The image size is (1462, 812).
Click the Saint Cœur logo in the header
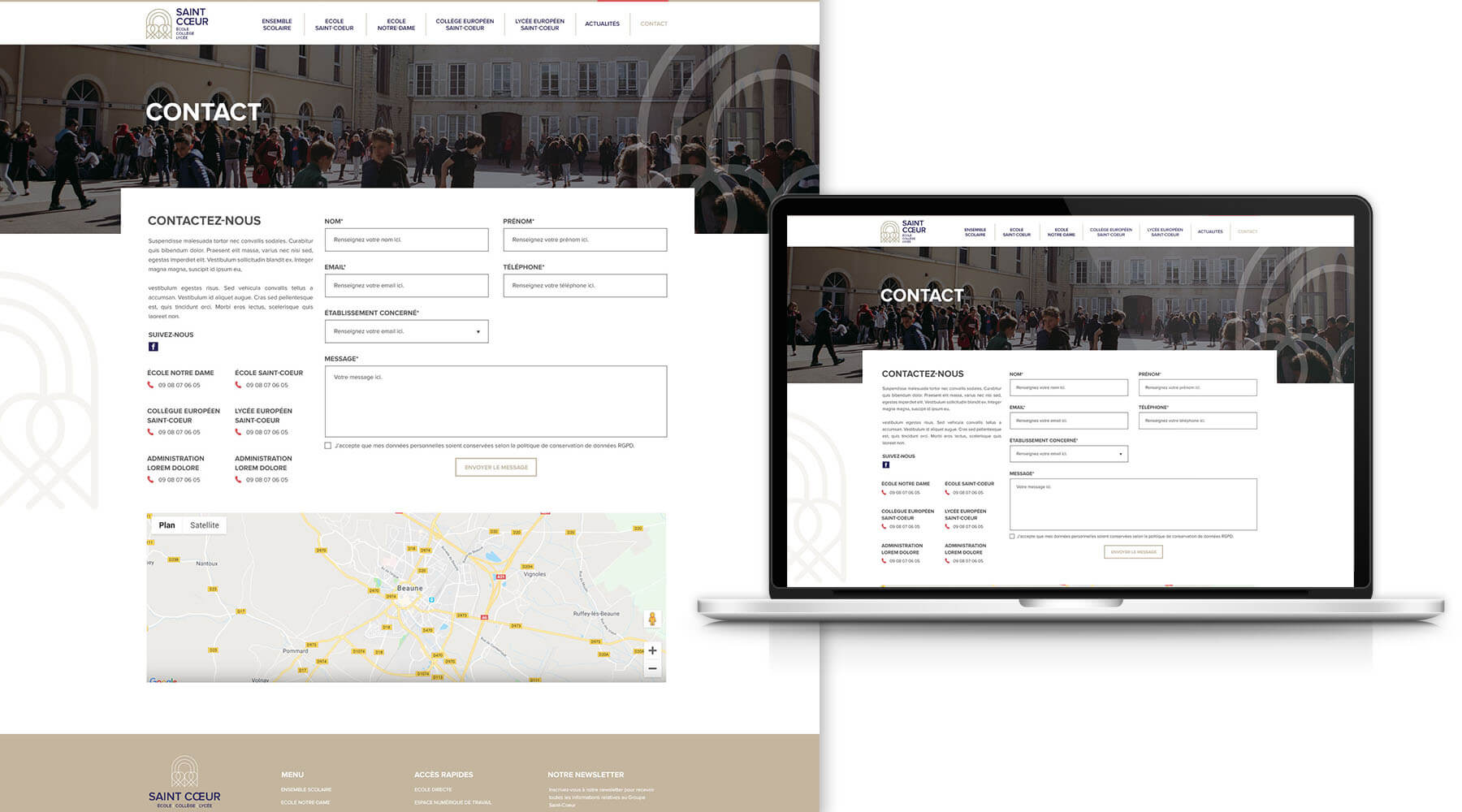(x=175, y=22)
